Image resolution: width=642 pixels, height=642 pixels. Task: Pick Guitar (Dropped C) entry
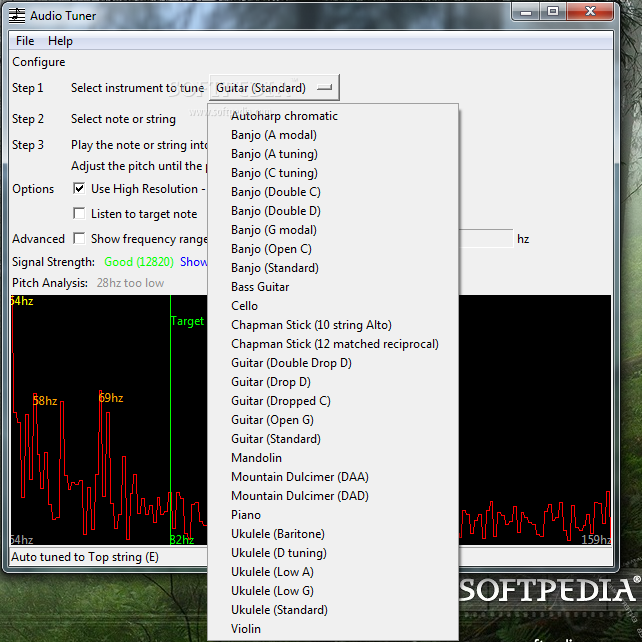333,401
